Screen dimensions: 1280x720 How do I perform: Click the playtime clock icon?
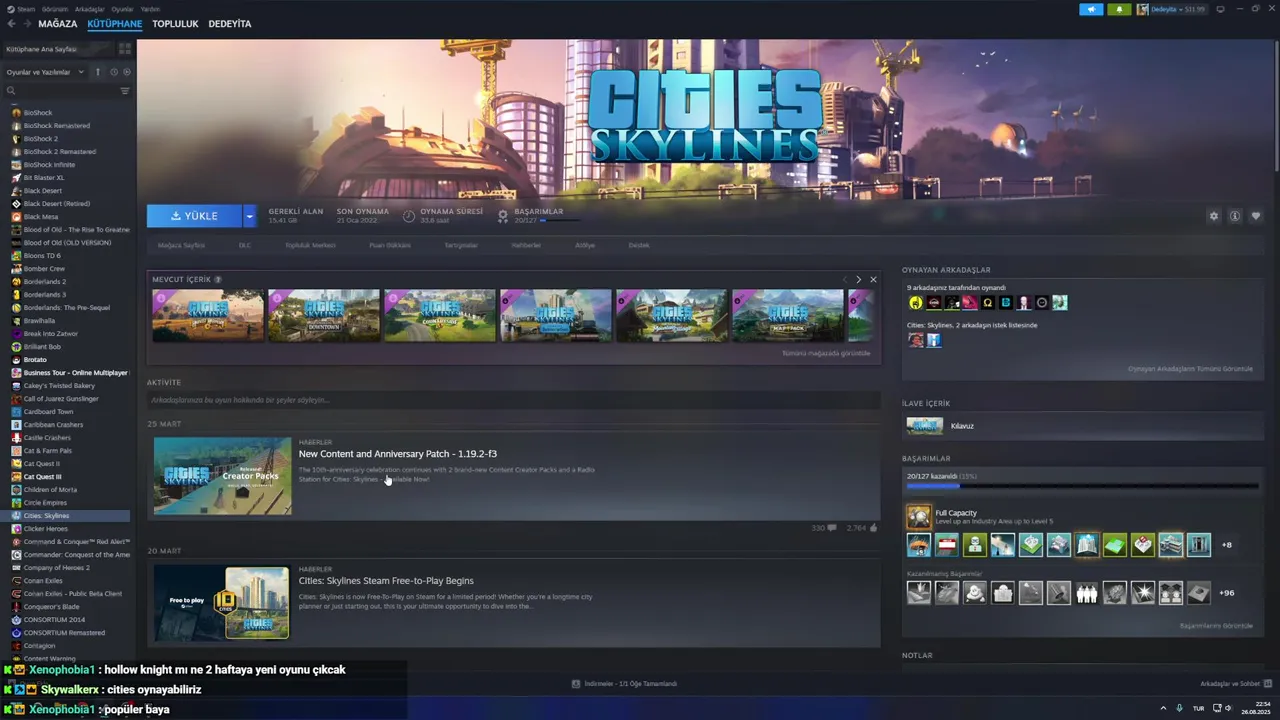[x=409, y=216]
